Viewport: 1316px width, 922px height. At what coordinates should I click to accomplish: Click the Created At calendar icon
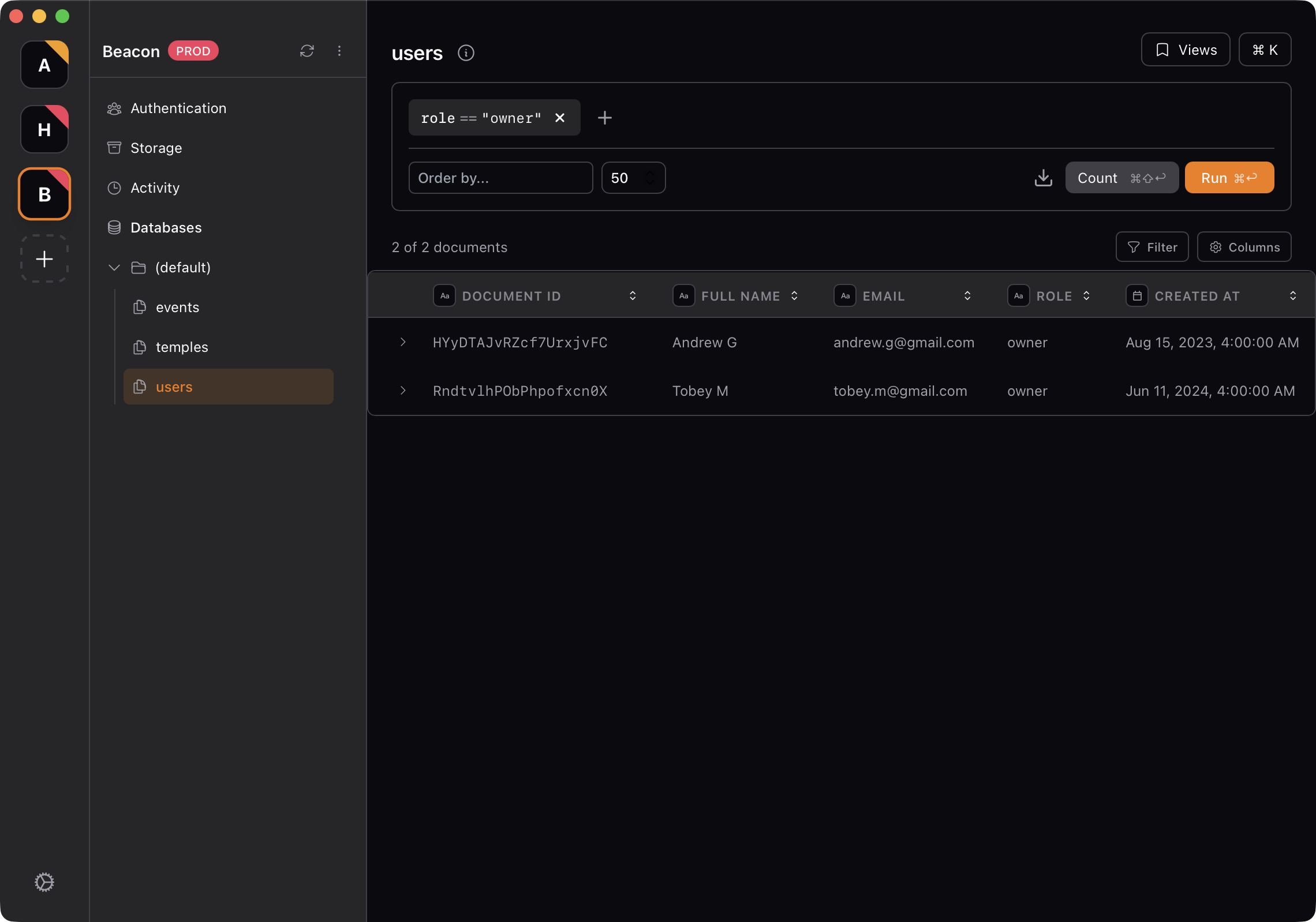point(1137,295)
